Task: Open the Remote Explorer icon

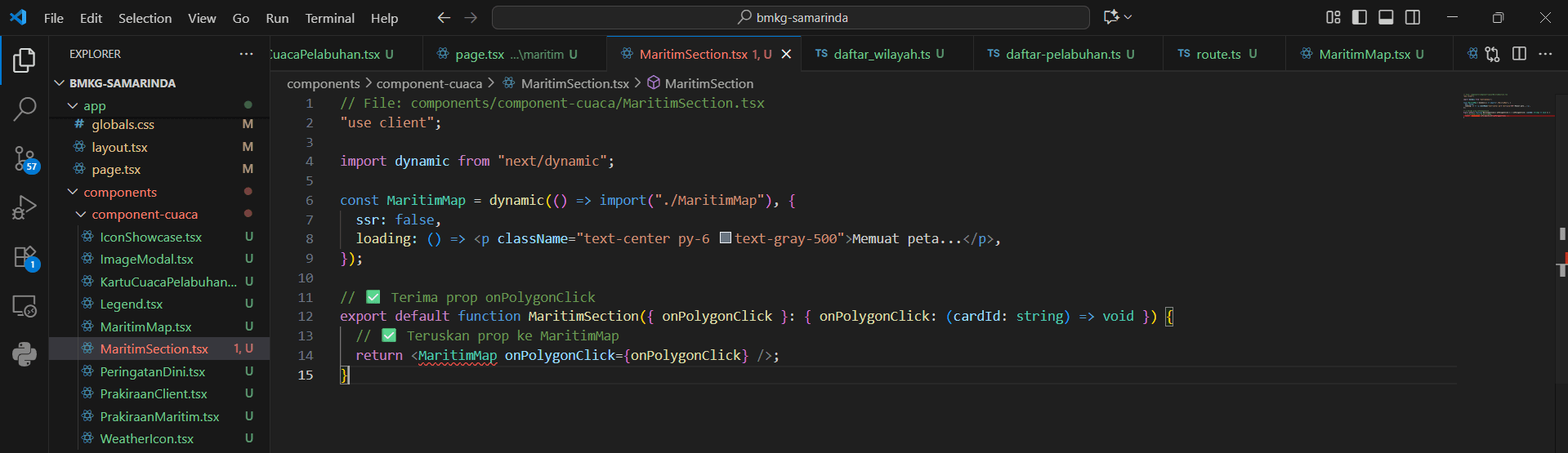Action: point(25,306)
